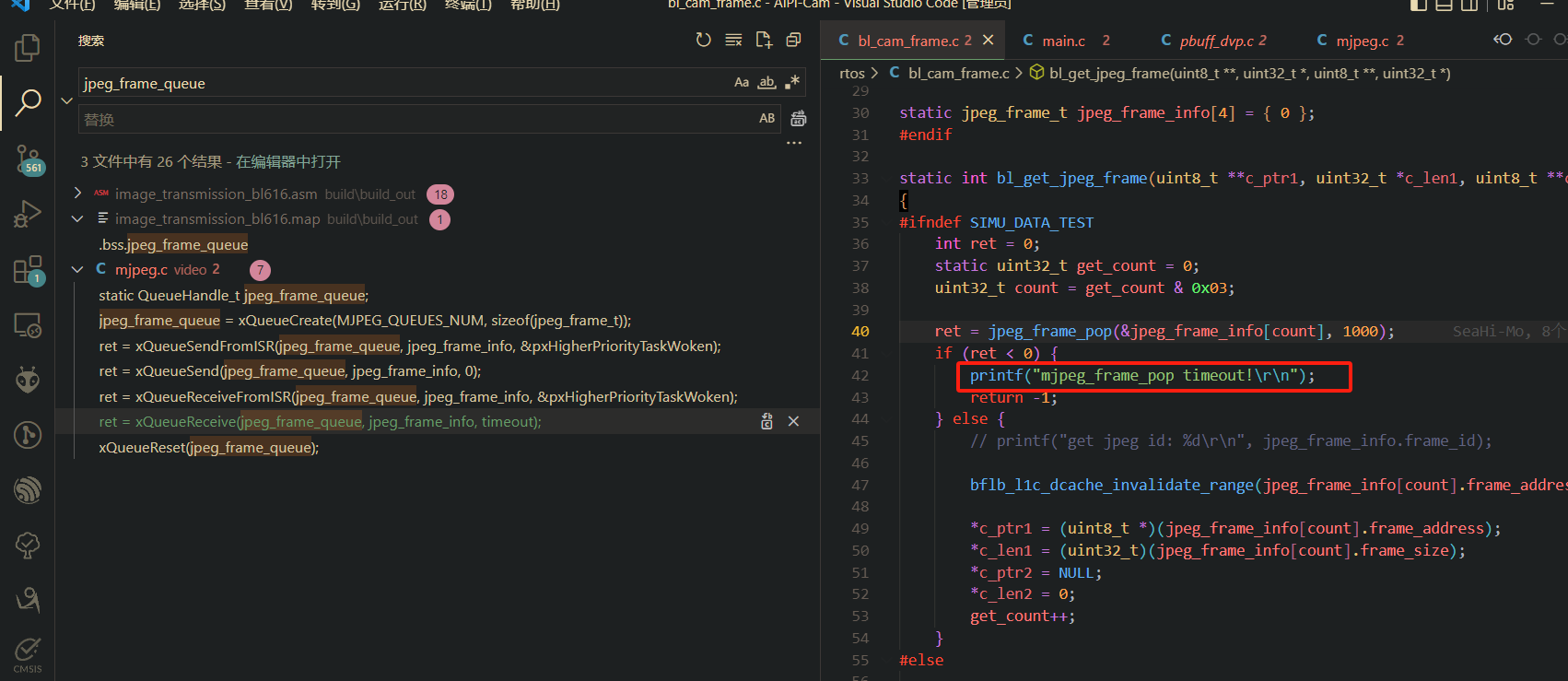
Task: Toggle panel layout icon
Action: tap(1445, 5)
